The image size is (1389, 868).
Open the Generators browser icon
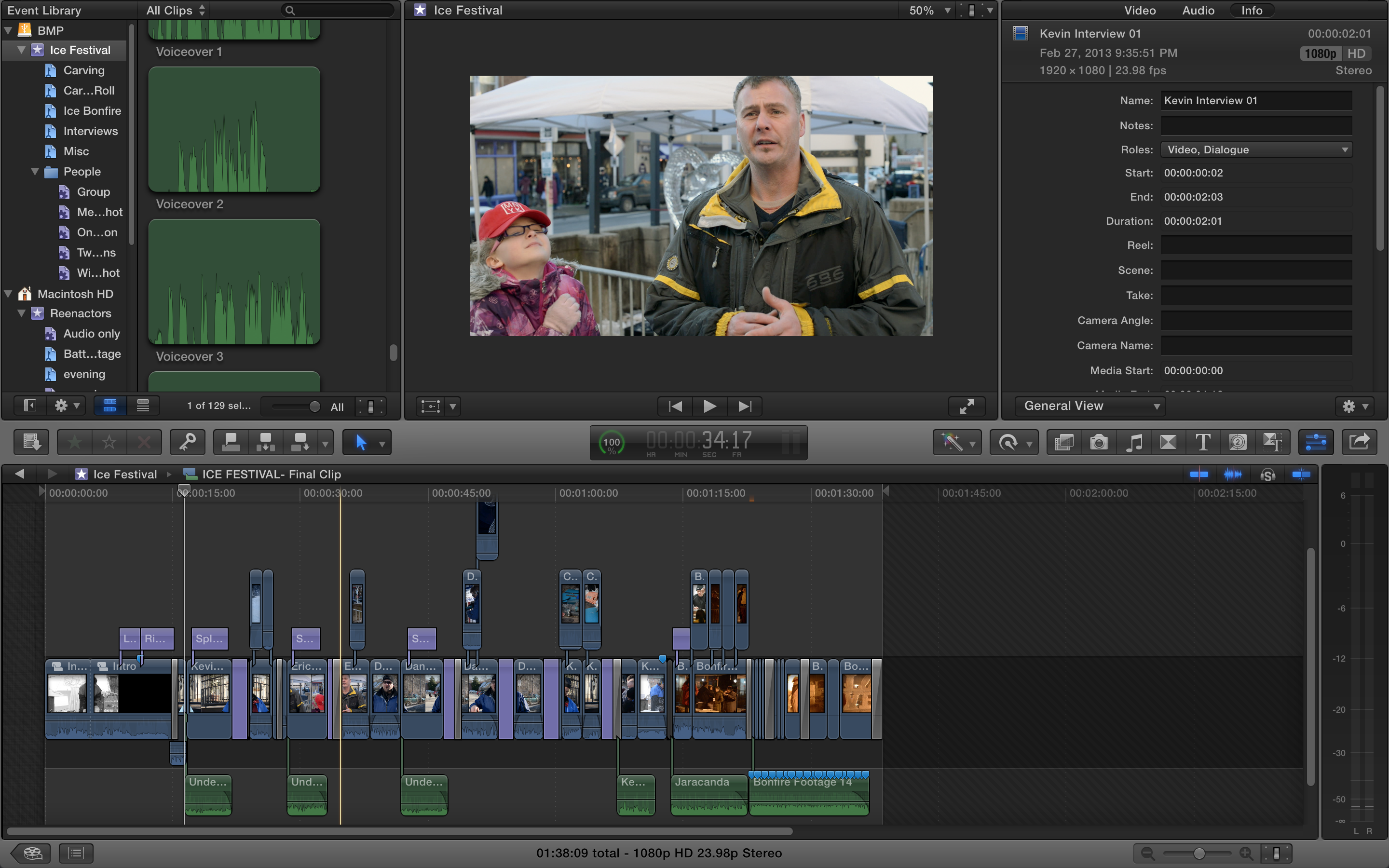pos(1238,442)
